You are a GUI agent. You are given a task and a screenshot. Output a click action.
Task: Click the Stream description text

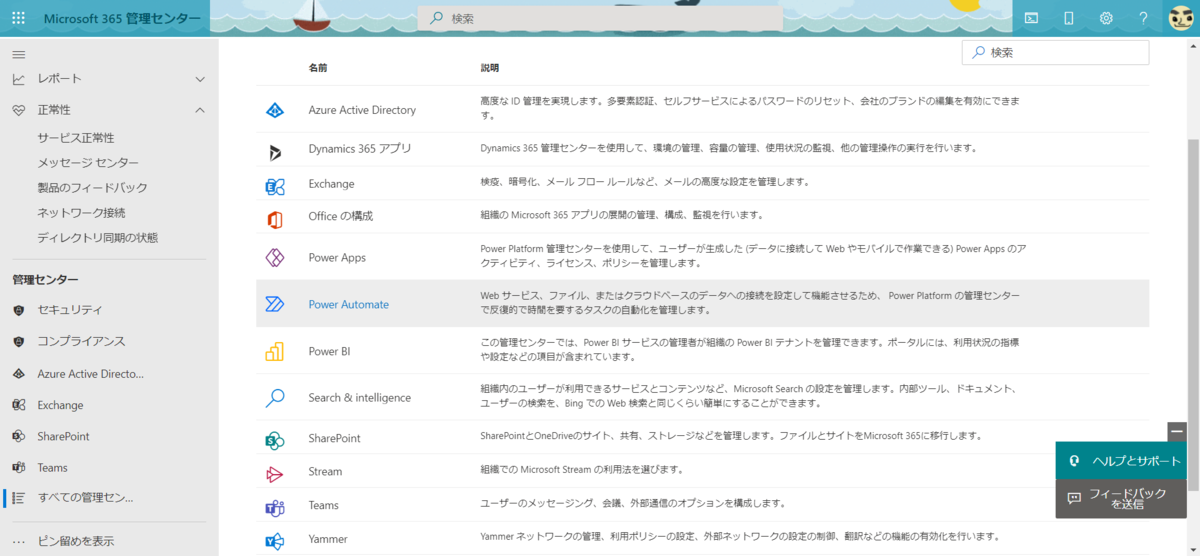click(582, 469)
